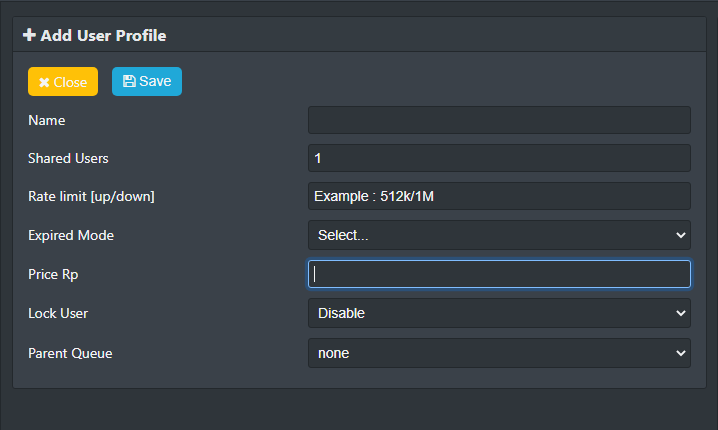Focus the Name text field
718x430 pixels.
pyautogui.click(x=499, y=120)
